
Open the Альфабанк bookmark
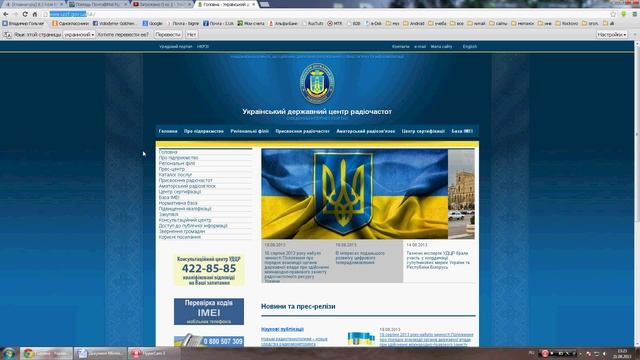coord(283,24)
